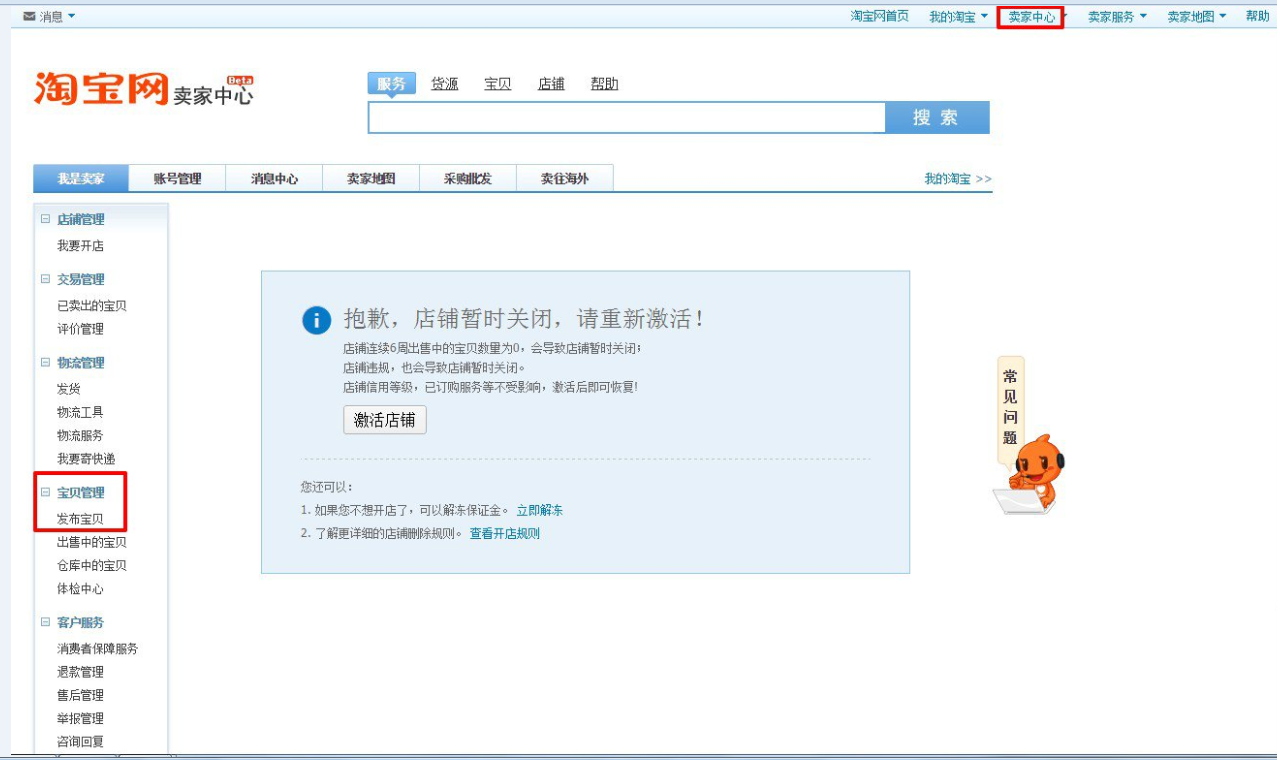
Task: Open 体检中心 in sidebar
Action: tap(80, 589)
